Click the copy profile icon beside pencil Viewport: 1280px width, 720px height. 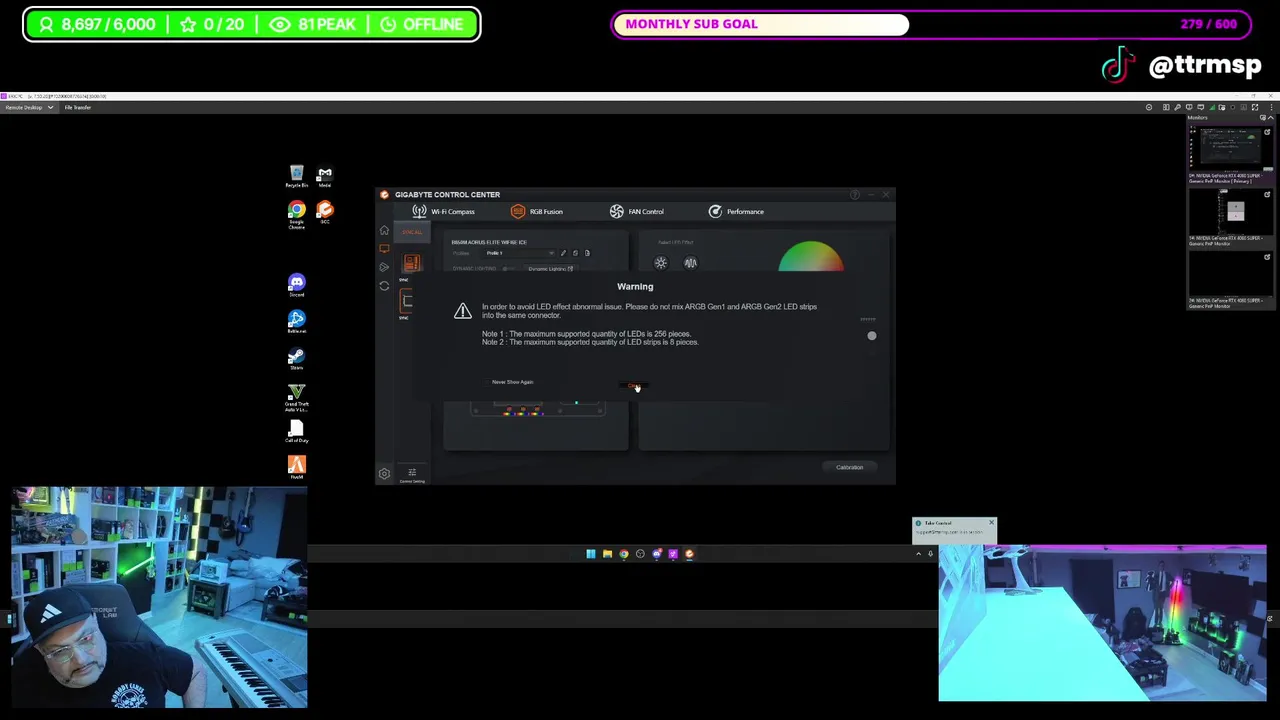click(x=575, y=253)
